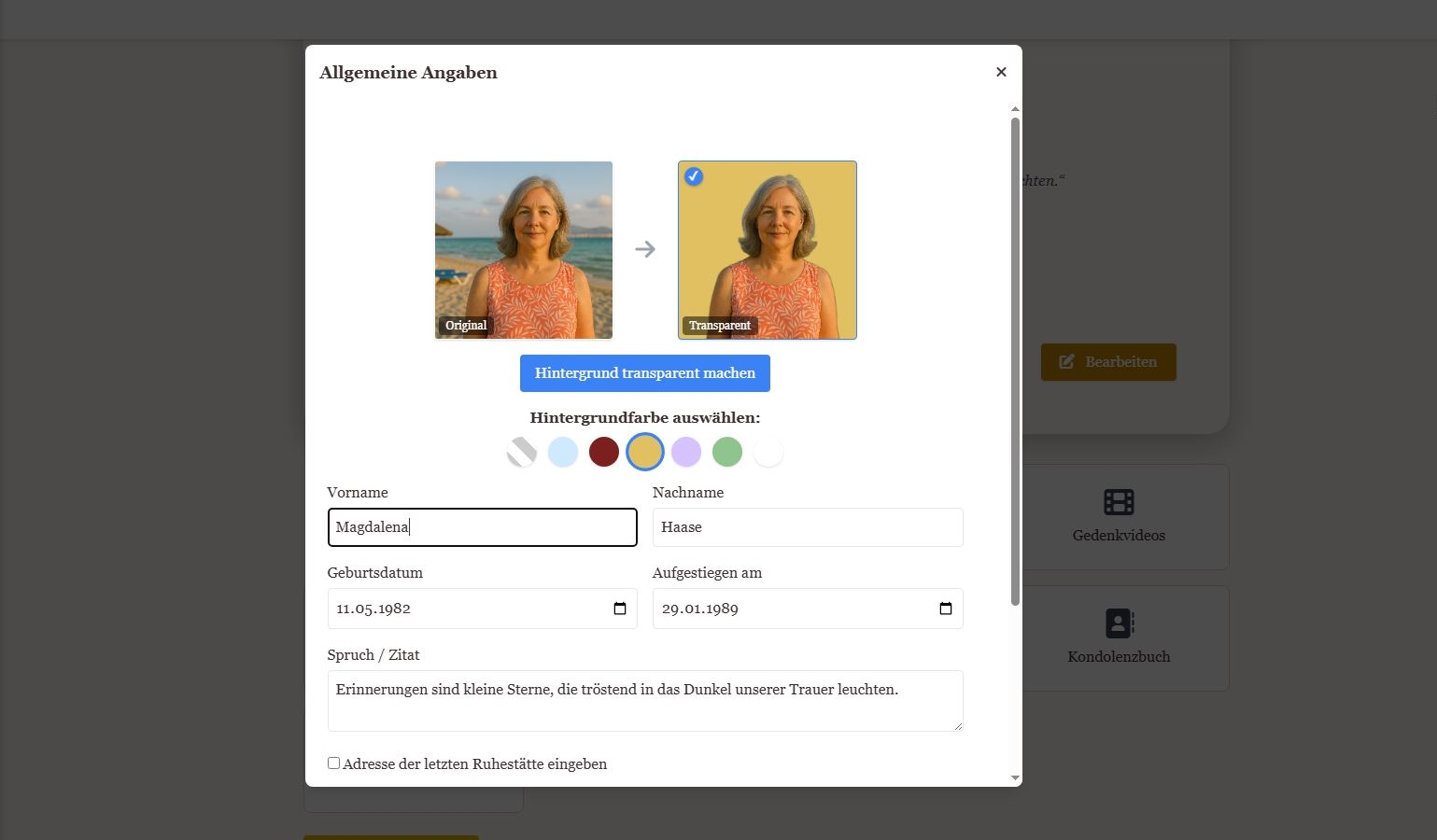Click the edit pencil icon on Bearbeiten

point(1066,361)
